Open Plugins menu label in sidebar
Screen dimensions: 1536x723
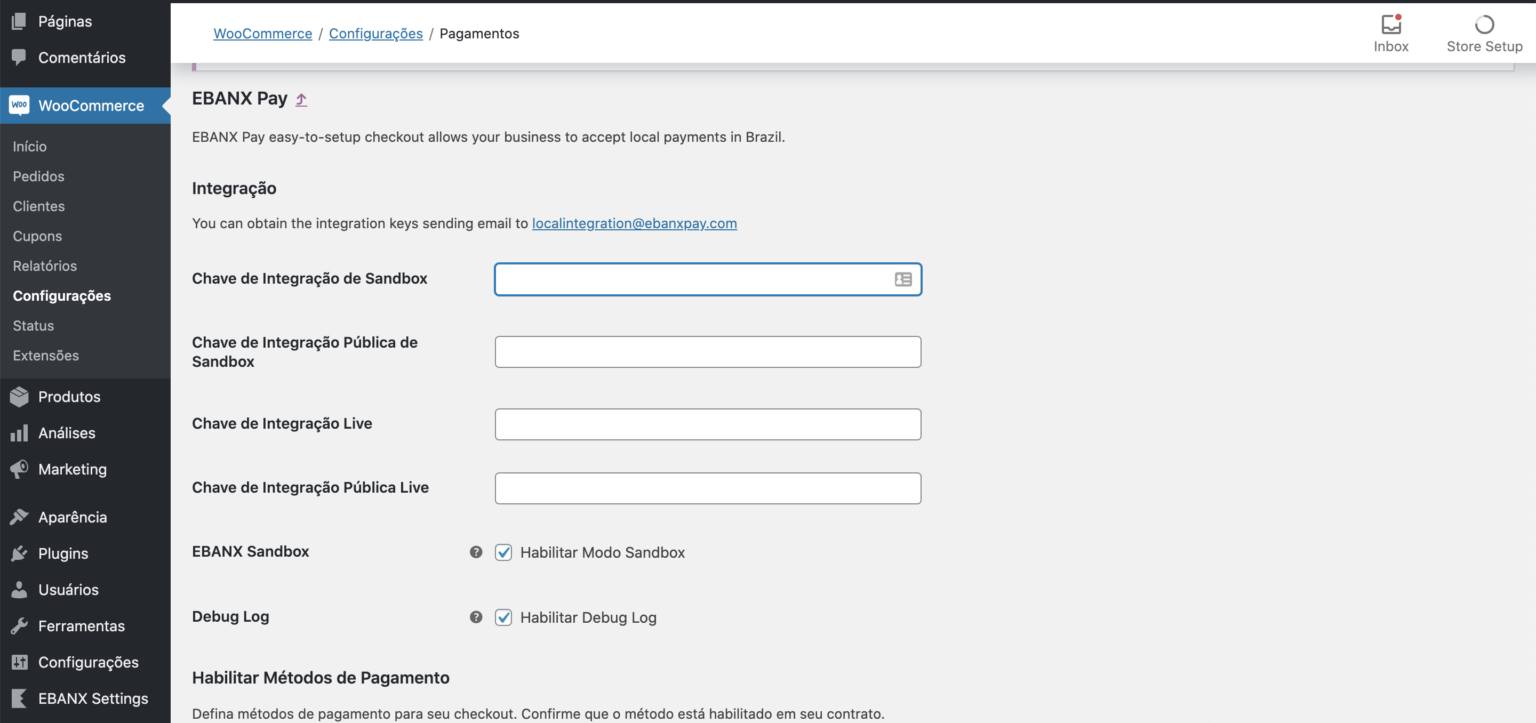point(63,553)
